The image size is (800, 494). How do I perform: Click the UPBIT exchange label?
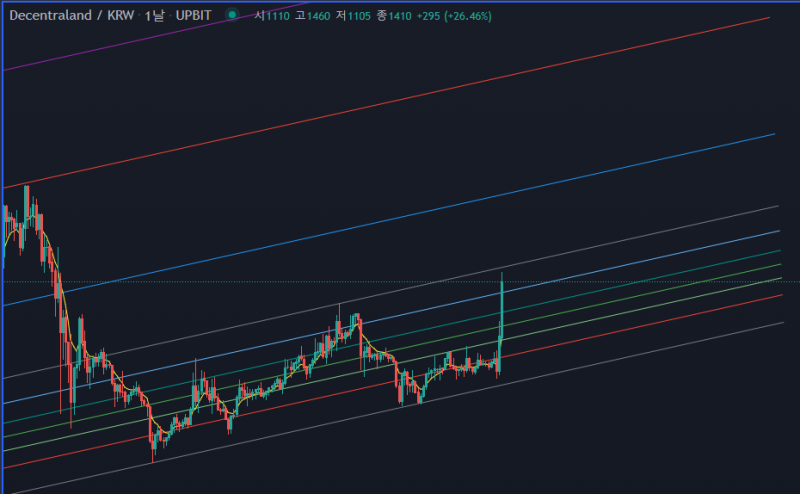coord(193,15)
